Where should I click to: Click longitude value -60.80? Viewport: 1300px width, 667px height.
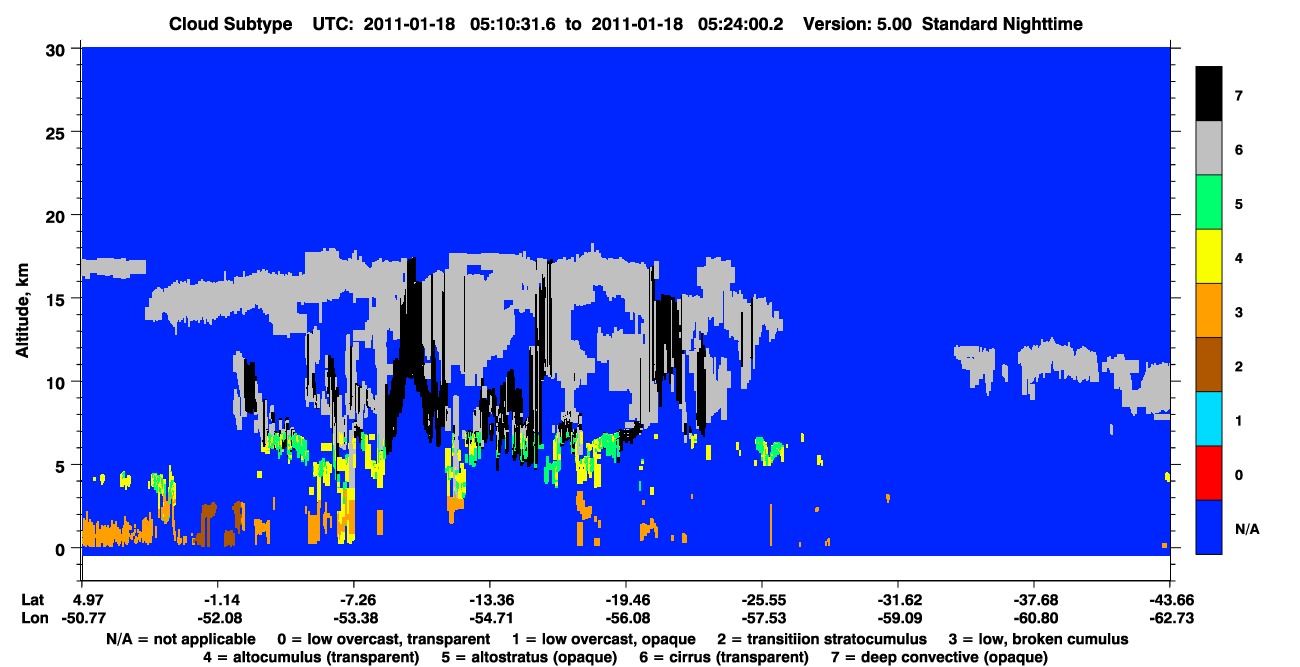(x=1034, y=617)
